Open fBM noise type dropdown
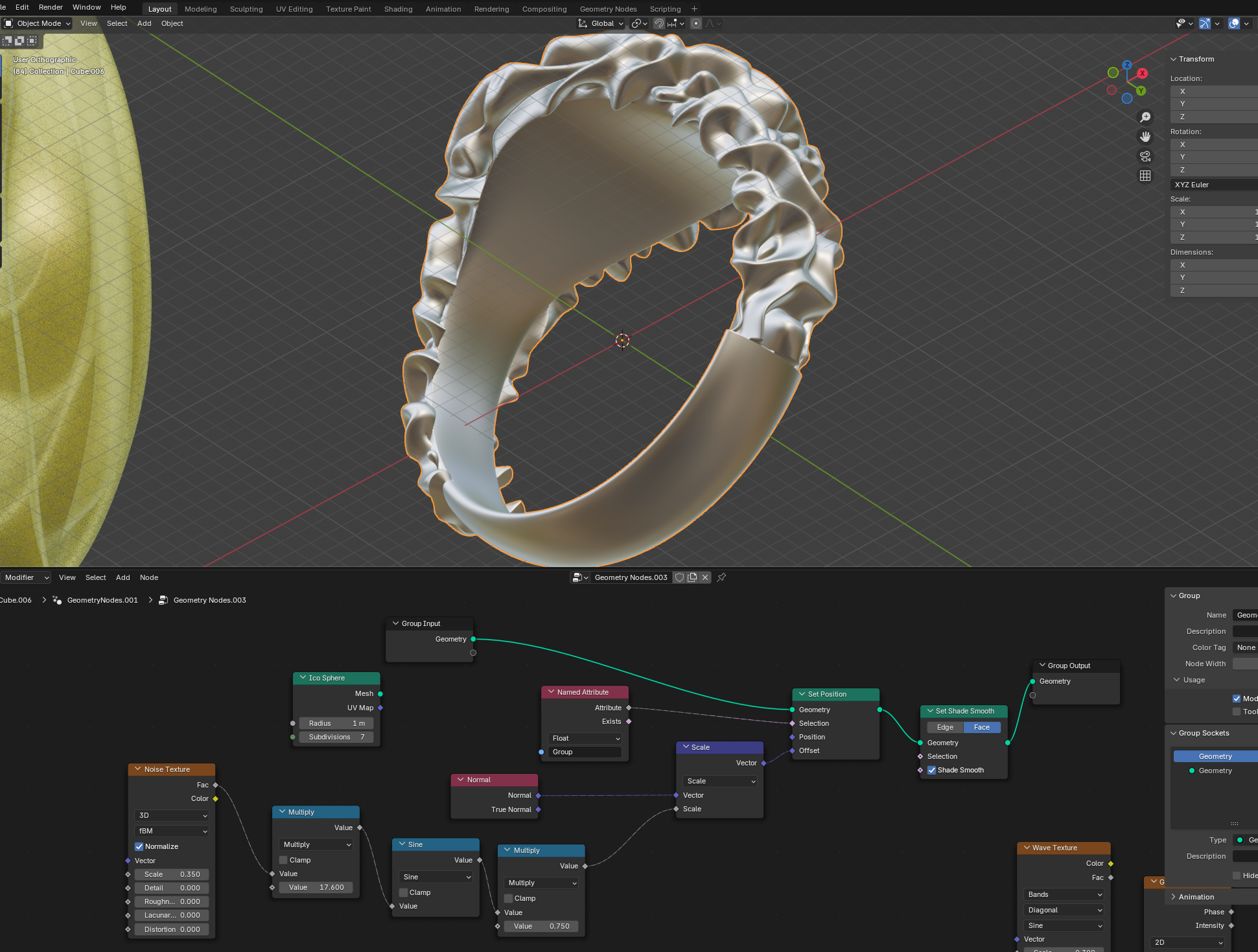Image resolution: width=1258 pixels, height=952 pixels. tap(172, 831)
